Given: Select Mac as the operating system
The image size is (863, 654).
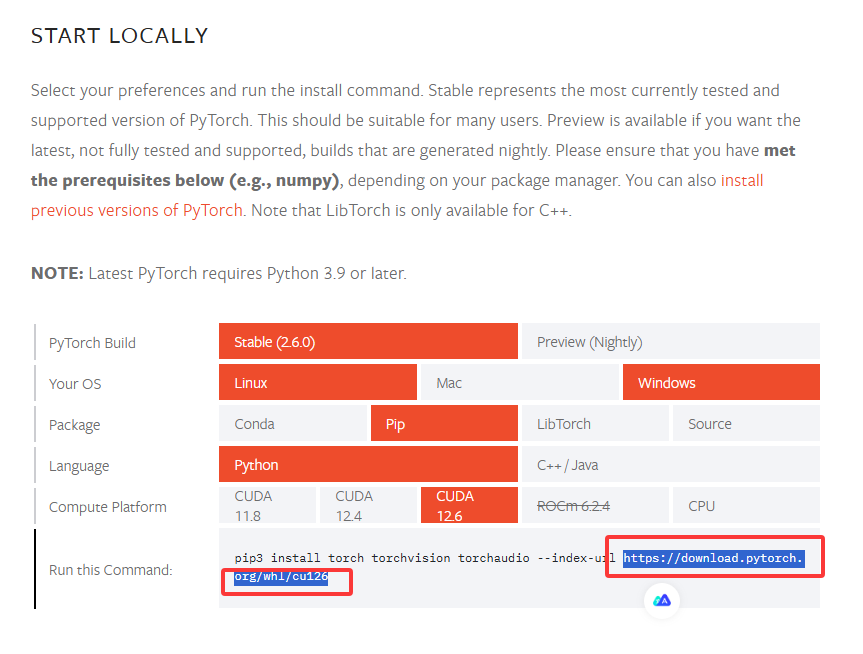Looking at the screenshot, I should click(519, 382).
